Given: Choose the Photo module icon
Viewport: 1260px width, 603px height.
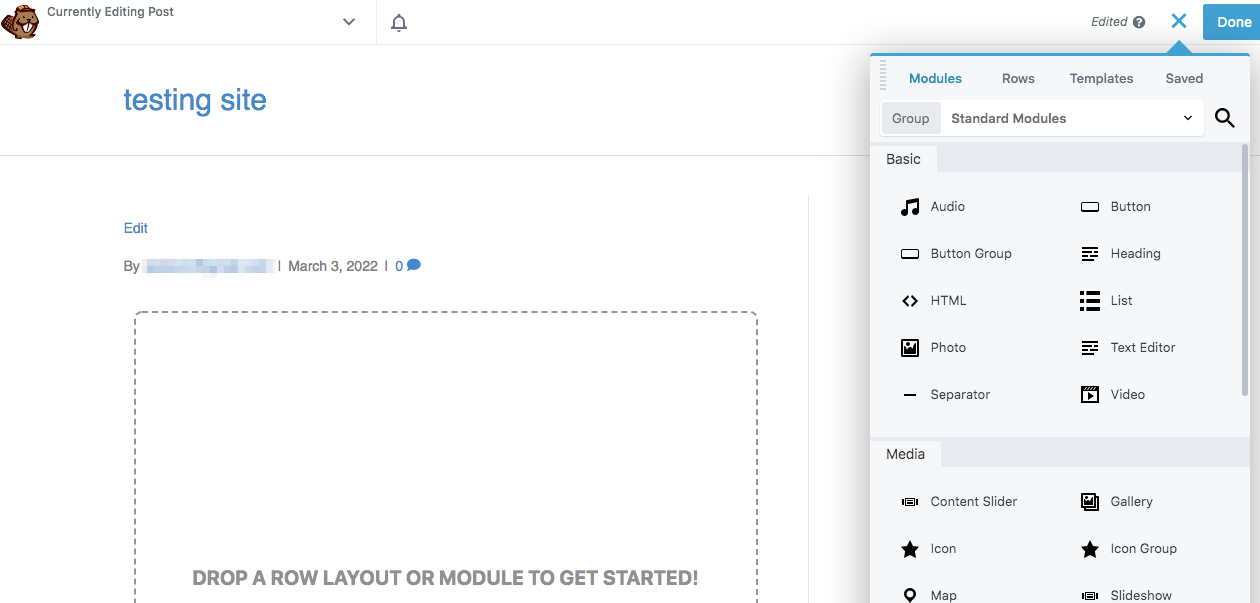Looking at the screenshot, I should point(910,348).
